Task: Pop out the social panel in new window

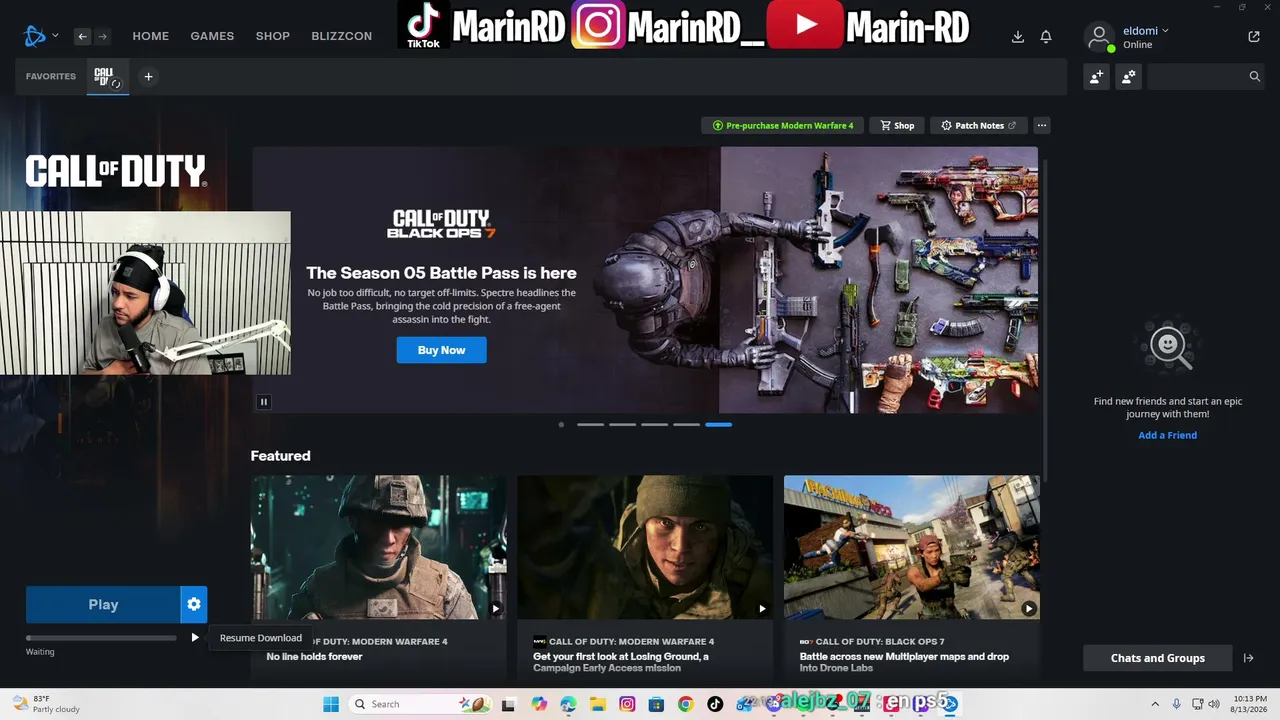Action: point(1254,37)
